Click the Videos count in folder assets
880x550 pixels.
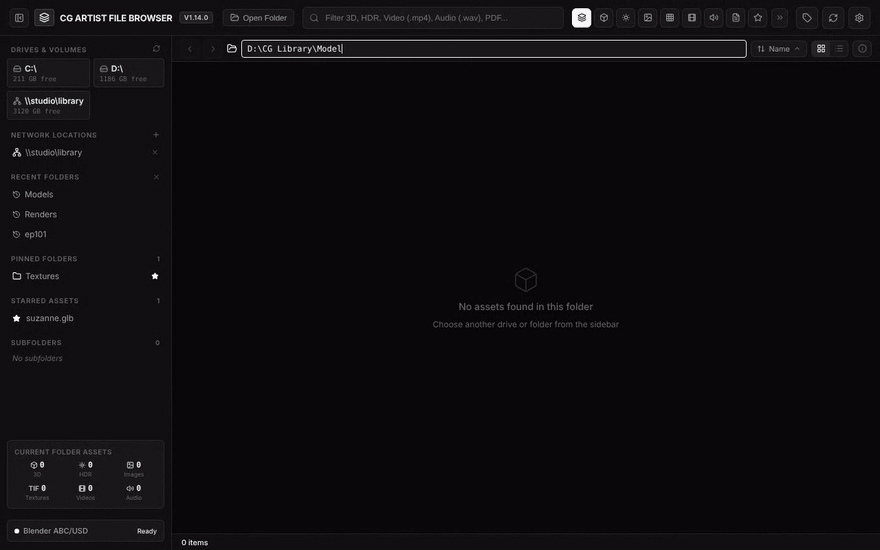coord(85,492)
